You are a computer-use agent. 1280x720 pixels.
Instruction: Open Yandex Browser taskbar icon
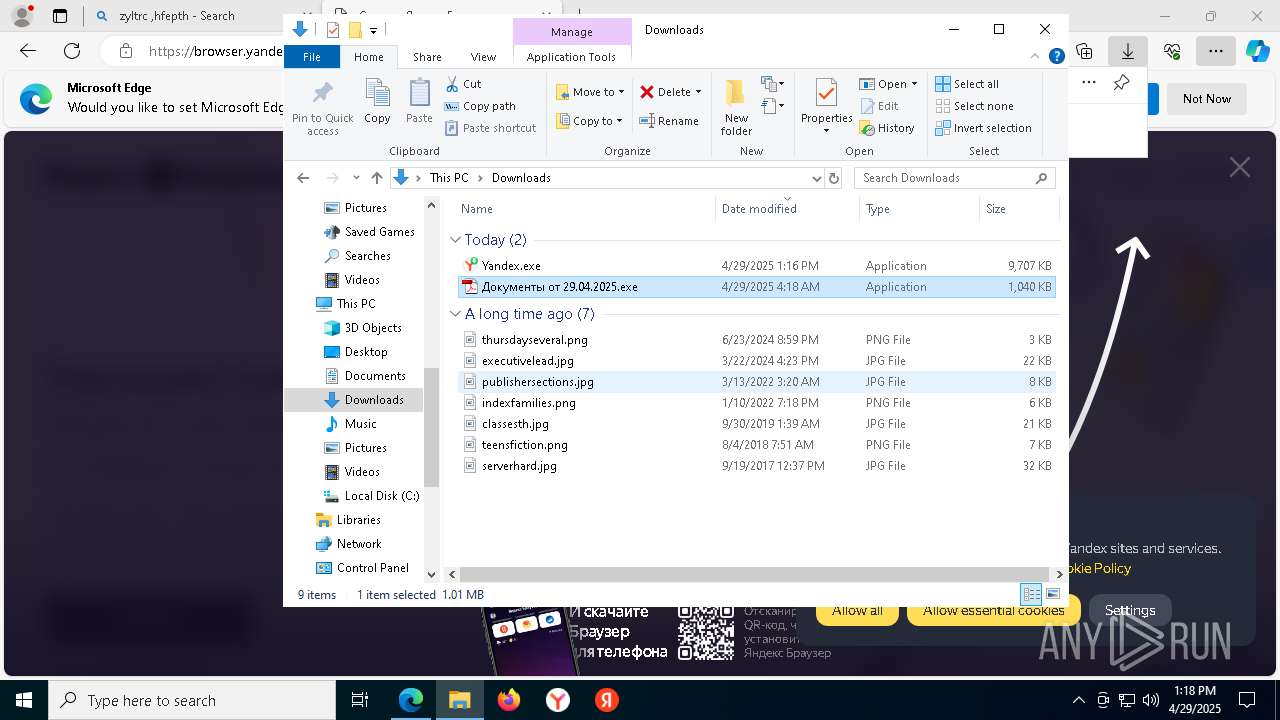558,700
